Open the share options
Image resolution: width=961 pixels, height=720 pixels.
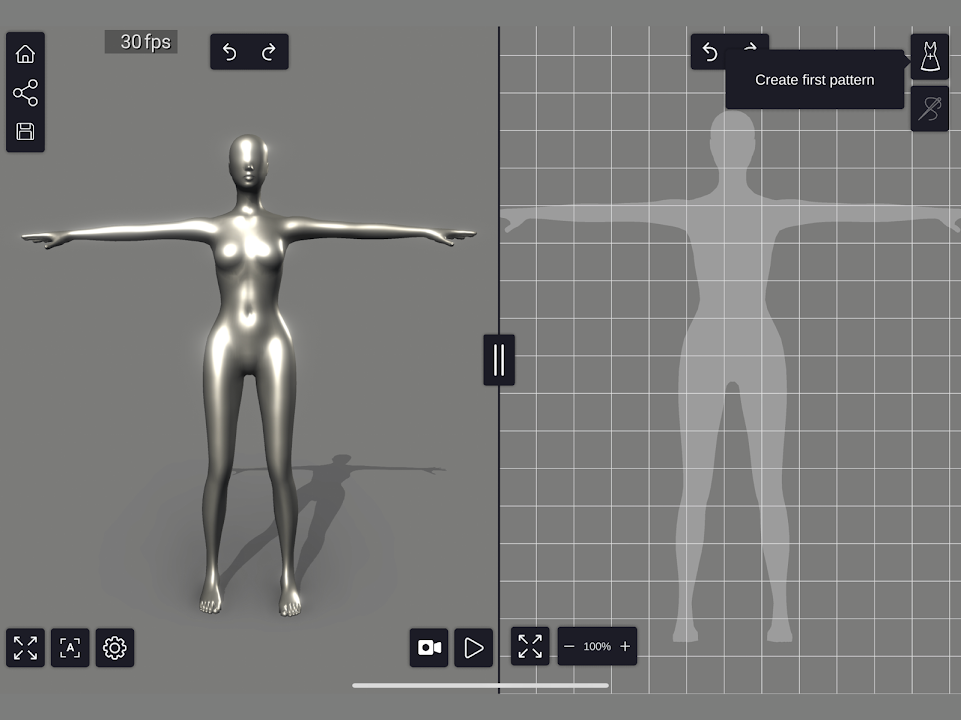tap(25, 93)
